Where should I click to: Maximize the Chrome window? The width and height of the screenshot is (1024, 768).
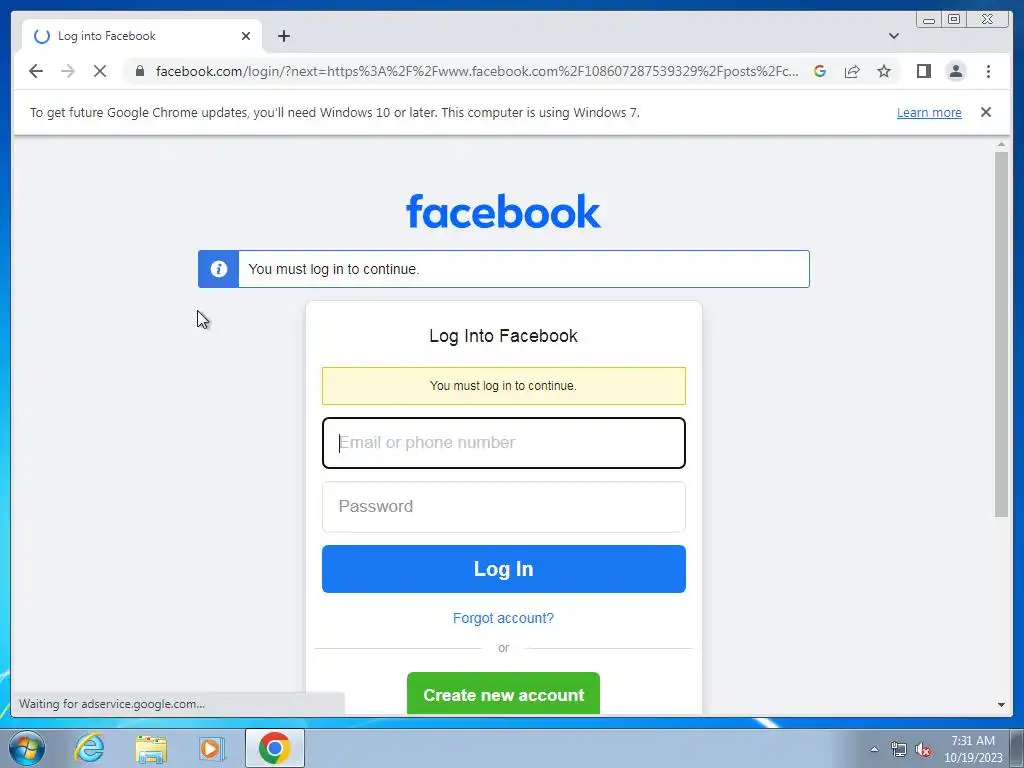pyautogui.click(x=954, y=20)
